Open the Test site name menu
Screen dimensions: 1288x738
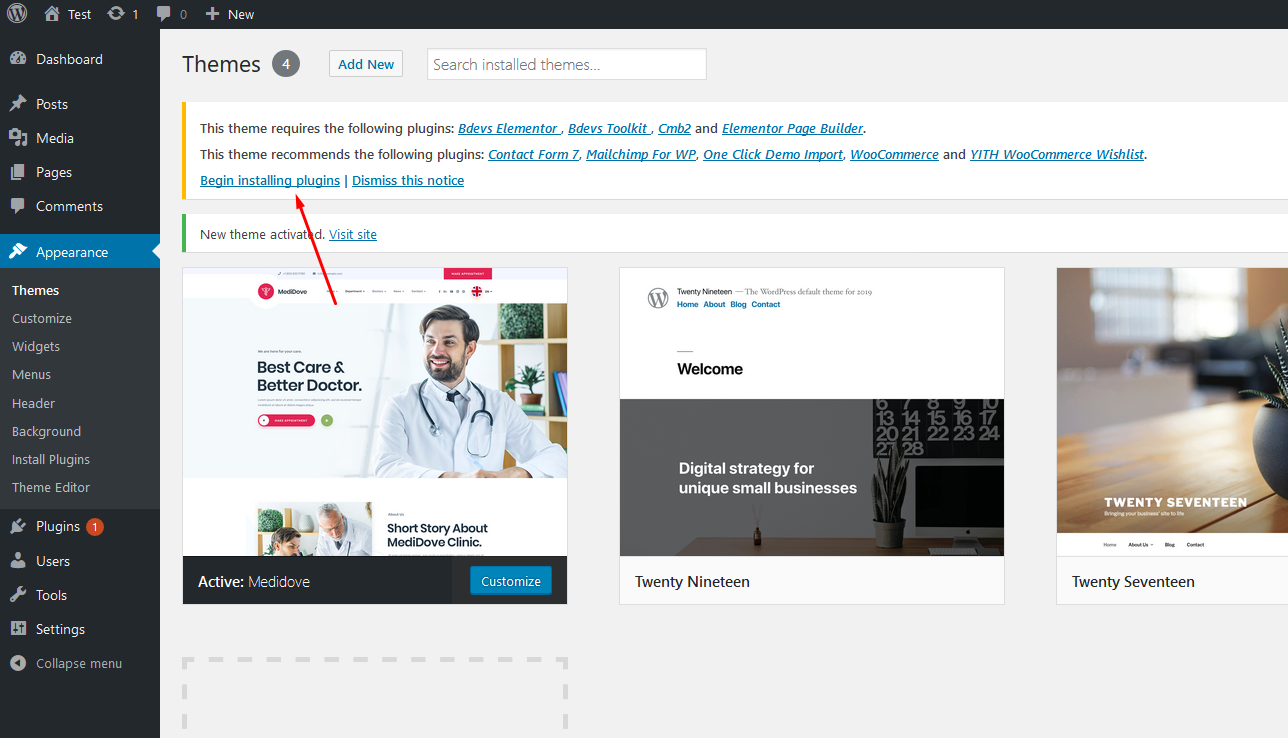(68, 14)
